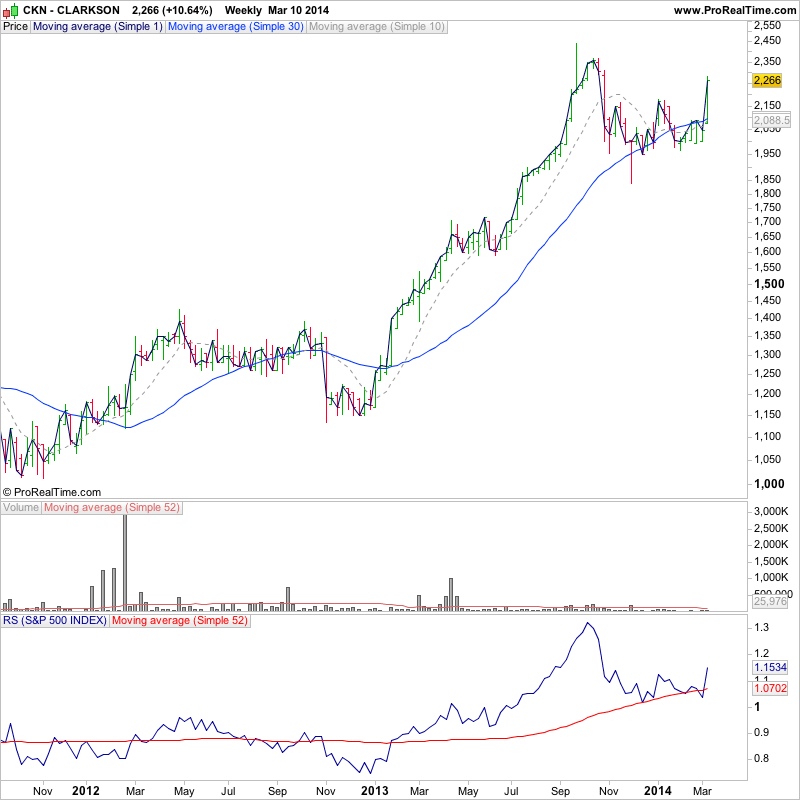Click the 2013 year label on time axis
This screenshot has height=800, width=800.
coord(374,791)
